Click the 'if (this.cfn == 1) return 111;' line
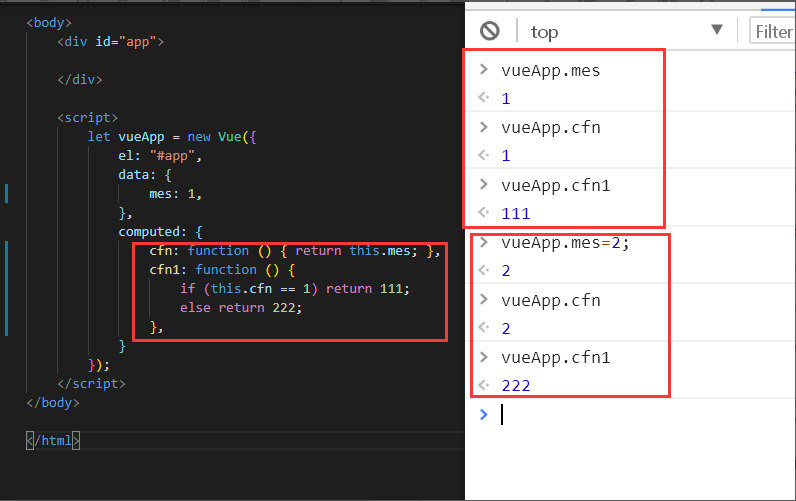Viewport: 796px width, 501px height. (x=294, y=289)
